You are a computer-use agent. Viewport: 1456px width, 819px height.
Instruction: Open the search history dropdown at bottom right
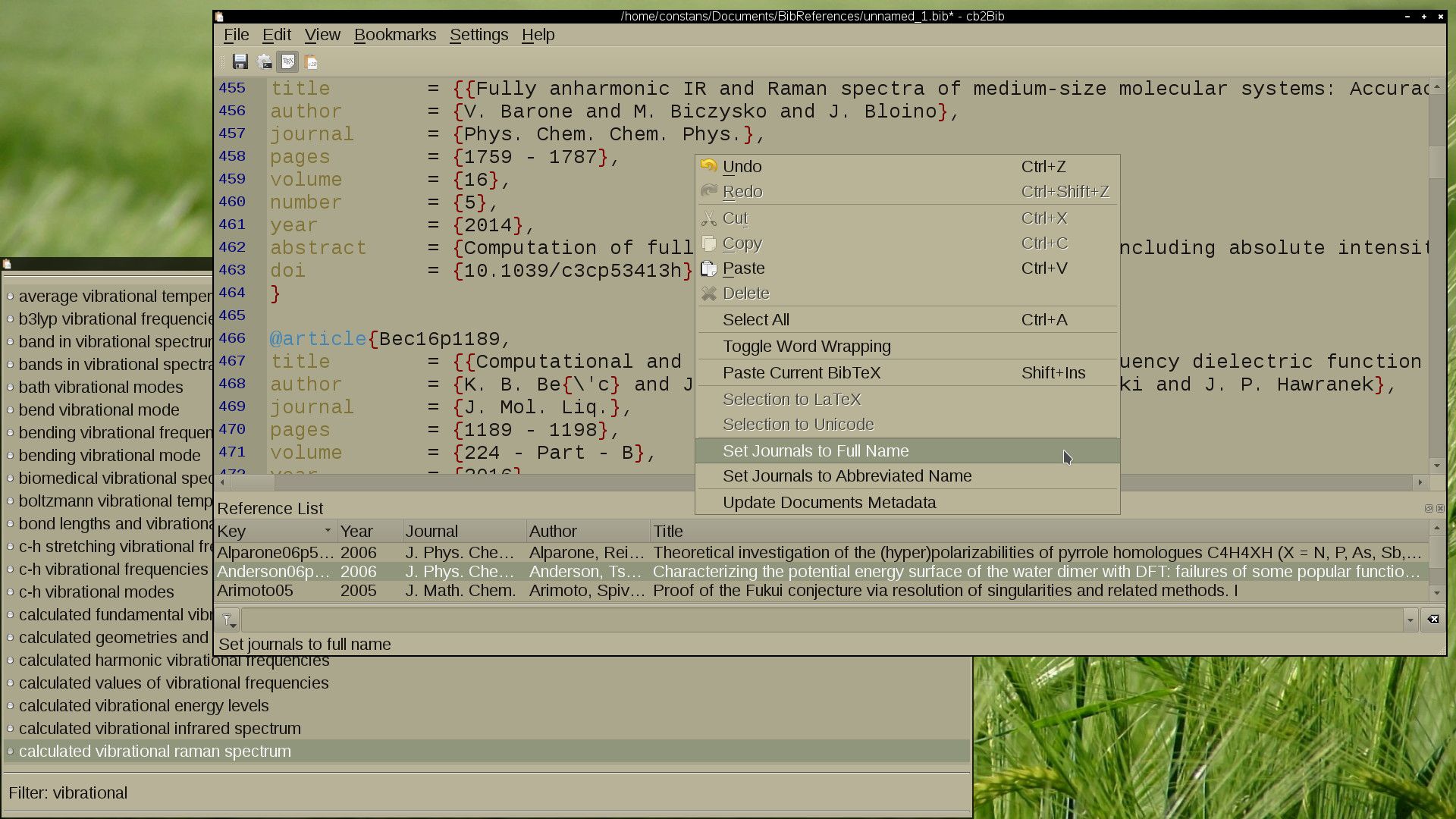click(x=1410, y=620)
